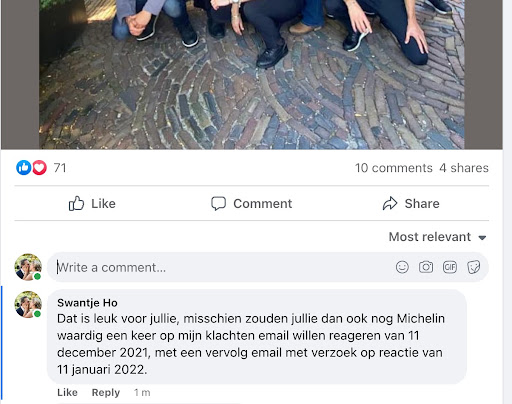Expand the Most relevant sorting dropdown
This screenshot has width=512, height=404.
tap(437, 237)
